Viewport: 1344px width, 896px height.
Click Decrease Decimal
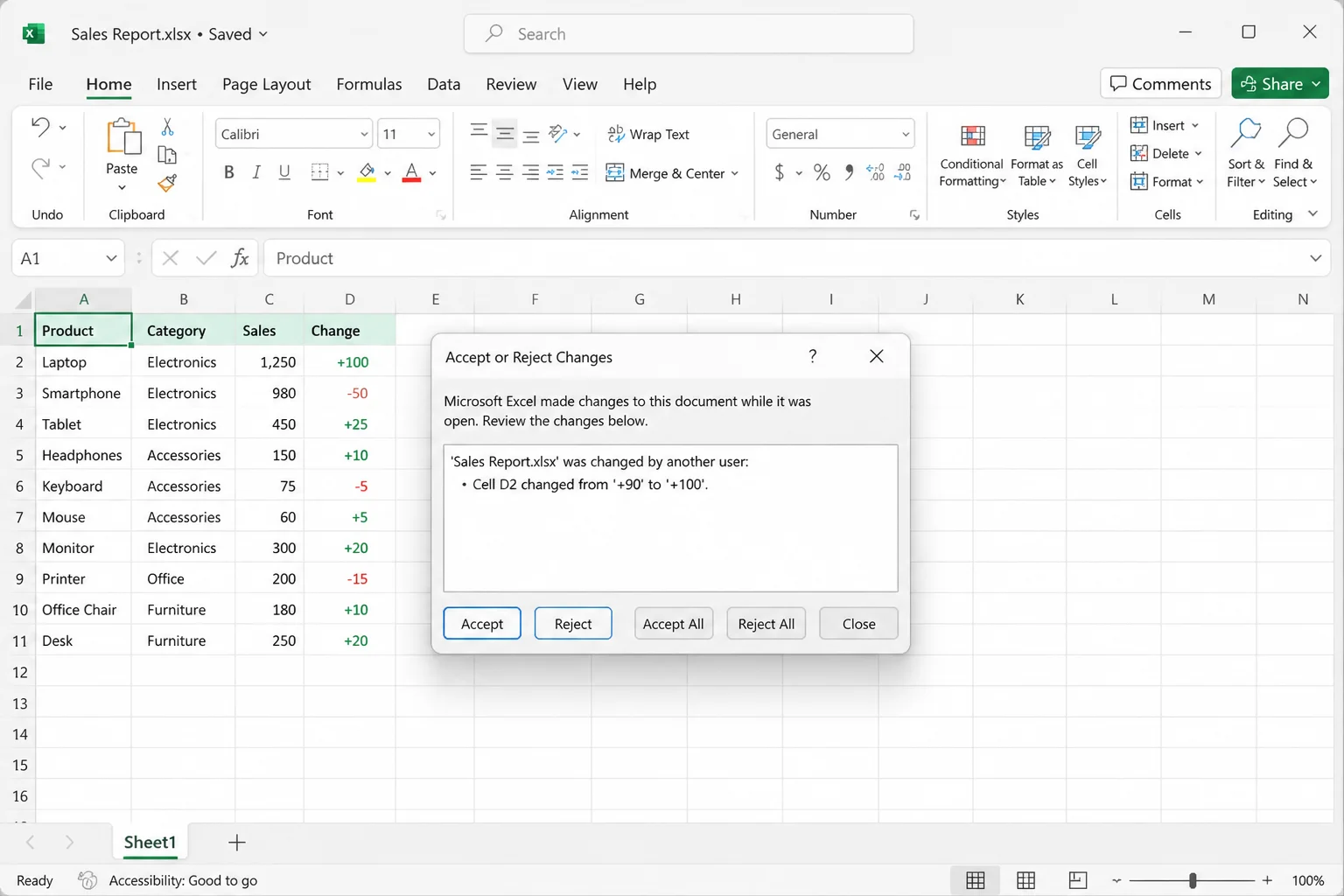(x=903, y=172)
